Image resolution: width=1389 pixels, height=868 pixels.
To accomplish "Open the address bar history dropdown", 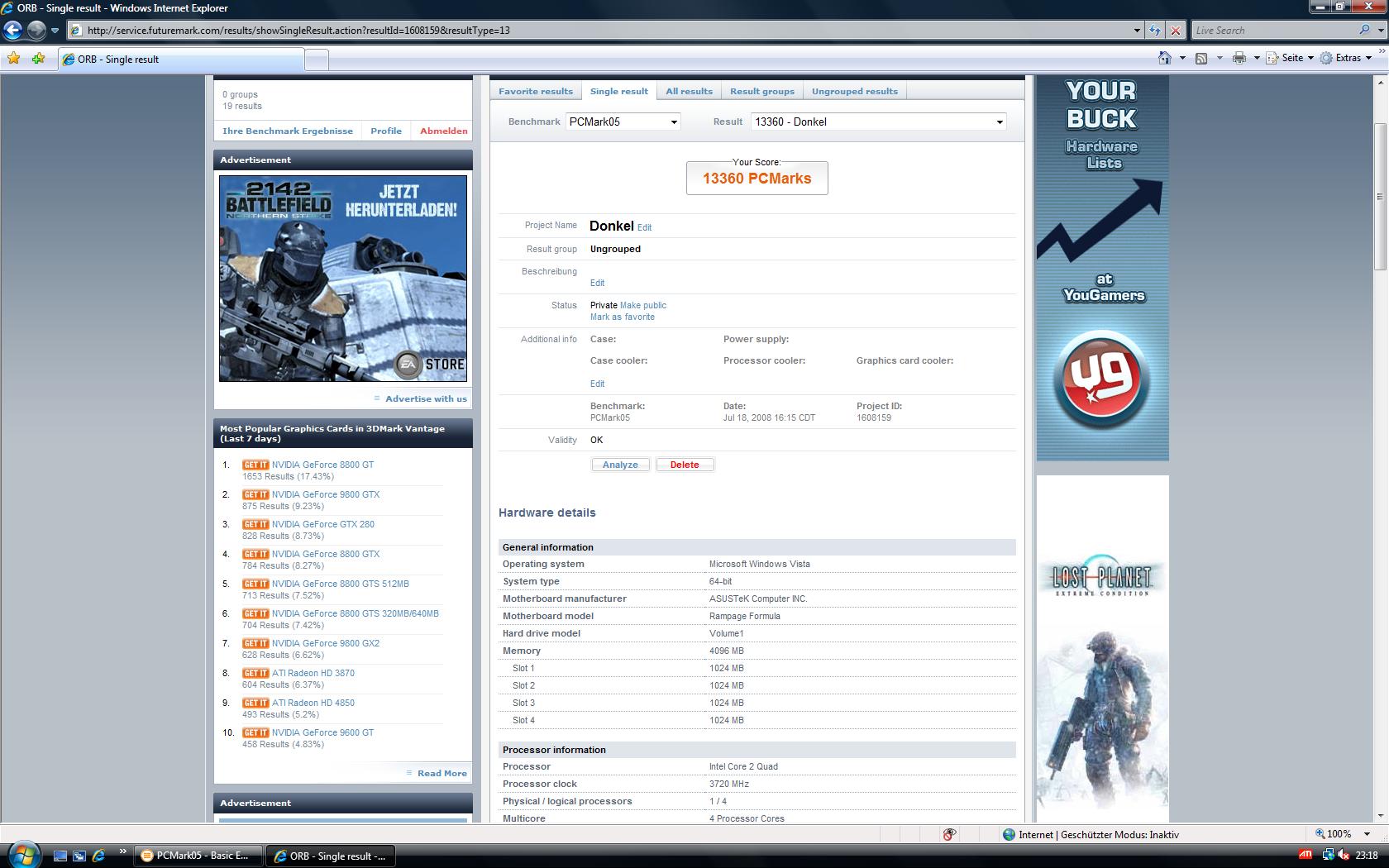I will [1137, 31].
